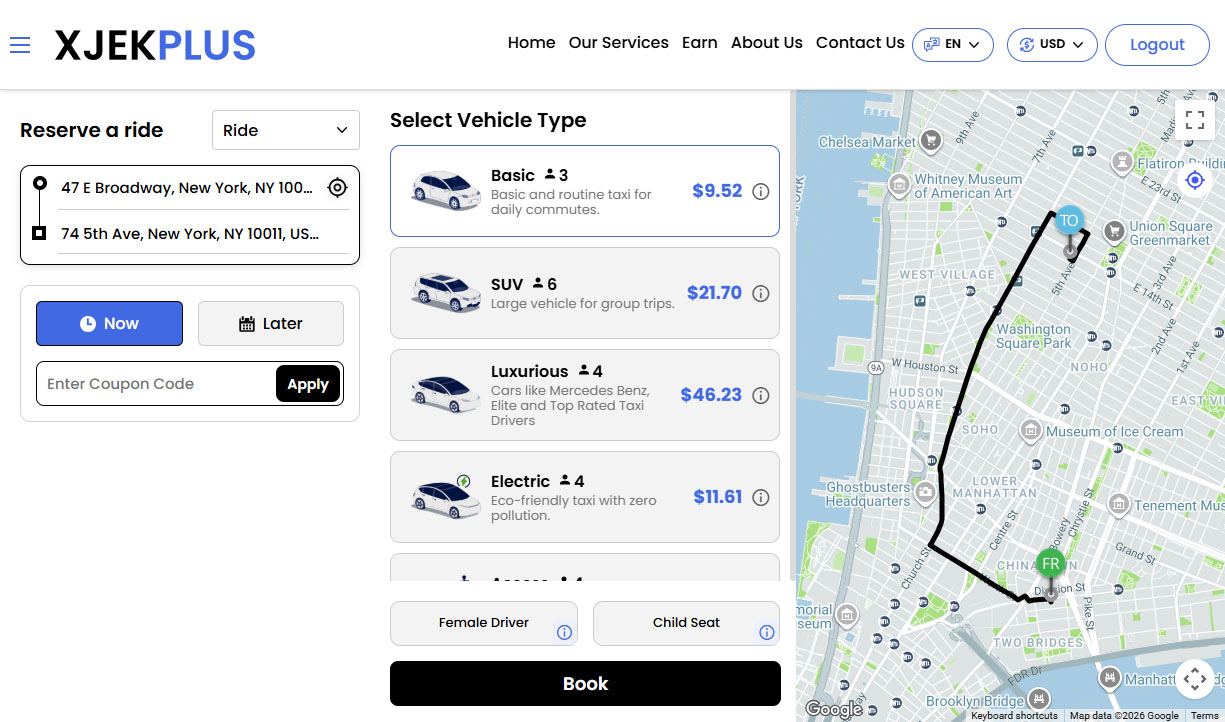
Task: Open the Ride type dropdown
Action: pos(285,130)
